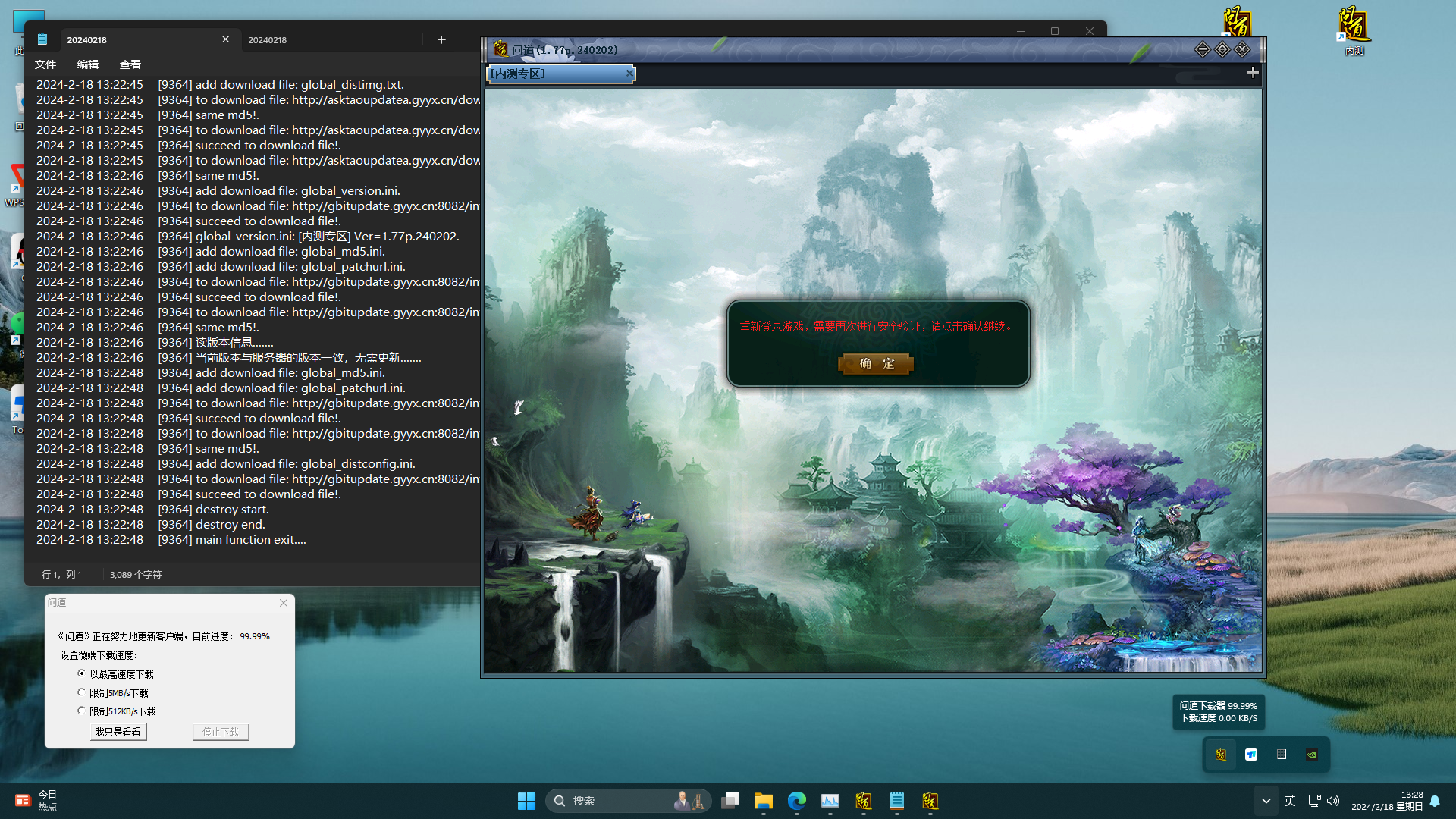Image resolution: width=1456 pixels, height=819 pixels.
Task: Close the 问道 downloader dialog
Action: click(x=284, y=603)
